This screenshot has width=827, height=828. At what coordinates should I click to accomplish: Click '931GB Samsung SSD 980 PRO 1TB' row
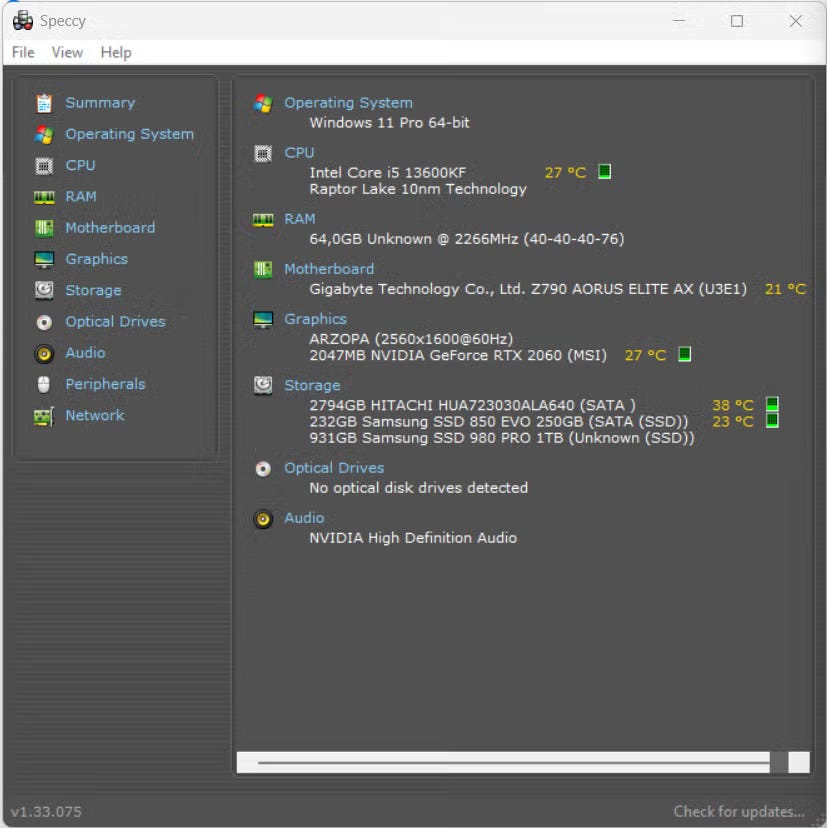click(502, 438)
